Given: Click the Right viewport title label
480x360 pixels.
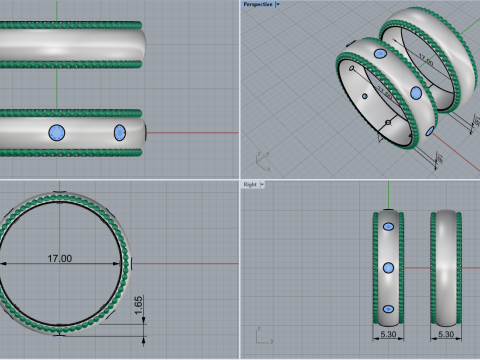Looking at the screenshot, I should (x=250, y=184).
